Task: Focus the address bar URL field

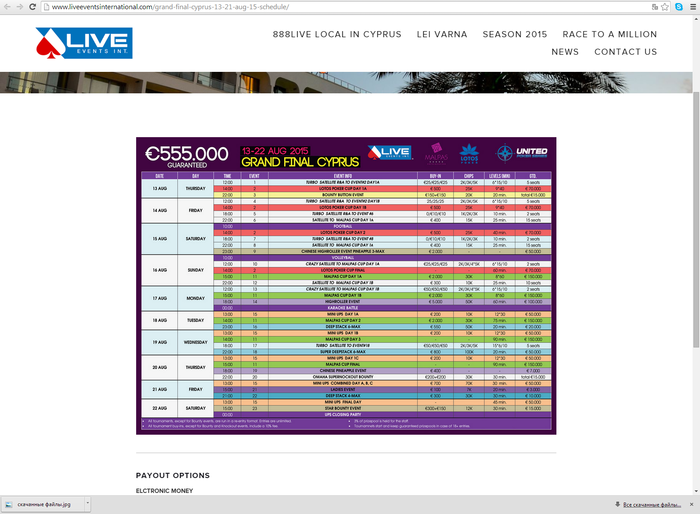Action: (348, 7)
